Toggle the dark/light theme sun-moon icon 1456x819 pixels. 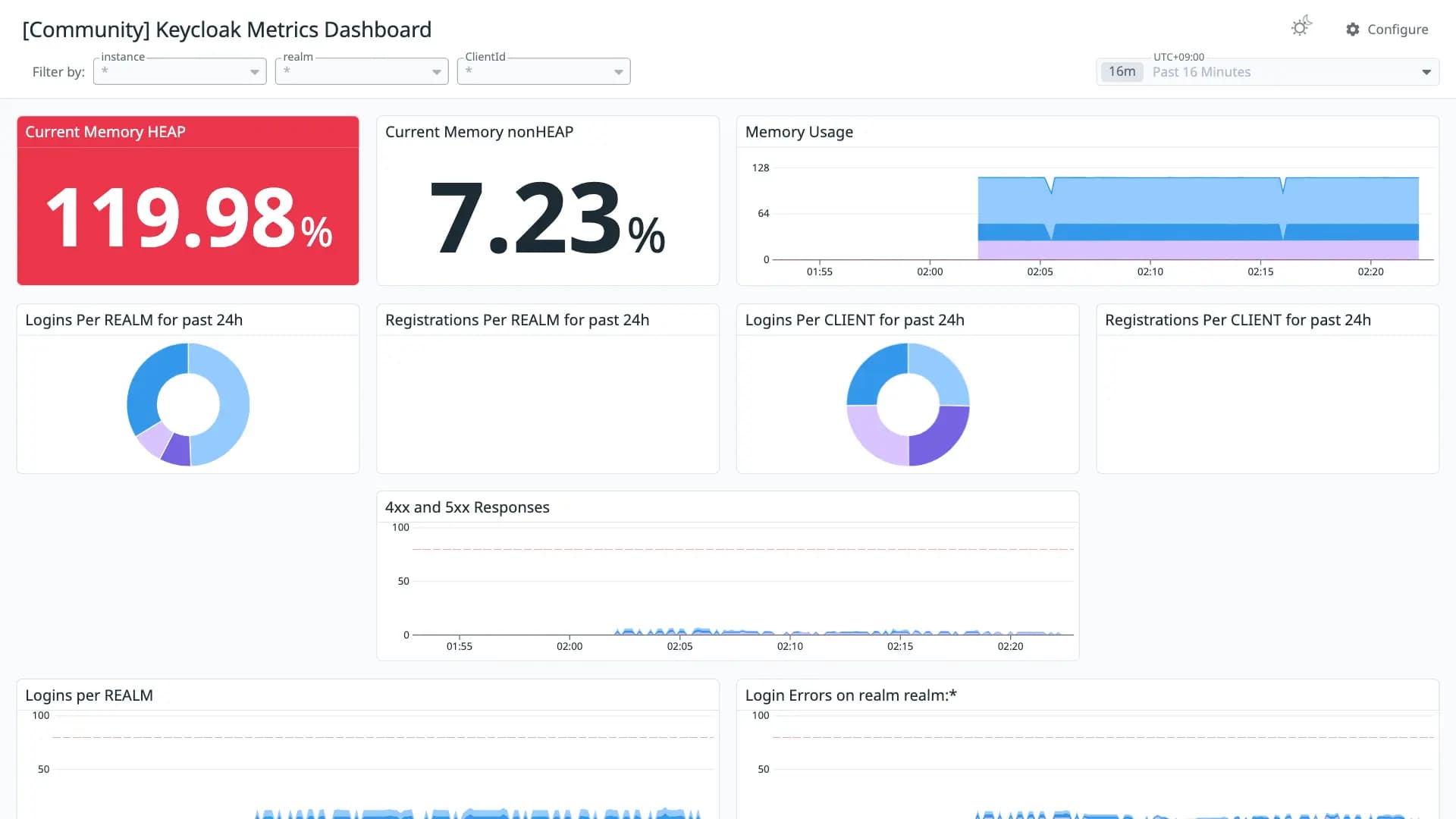click(x=1301, y=27)
